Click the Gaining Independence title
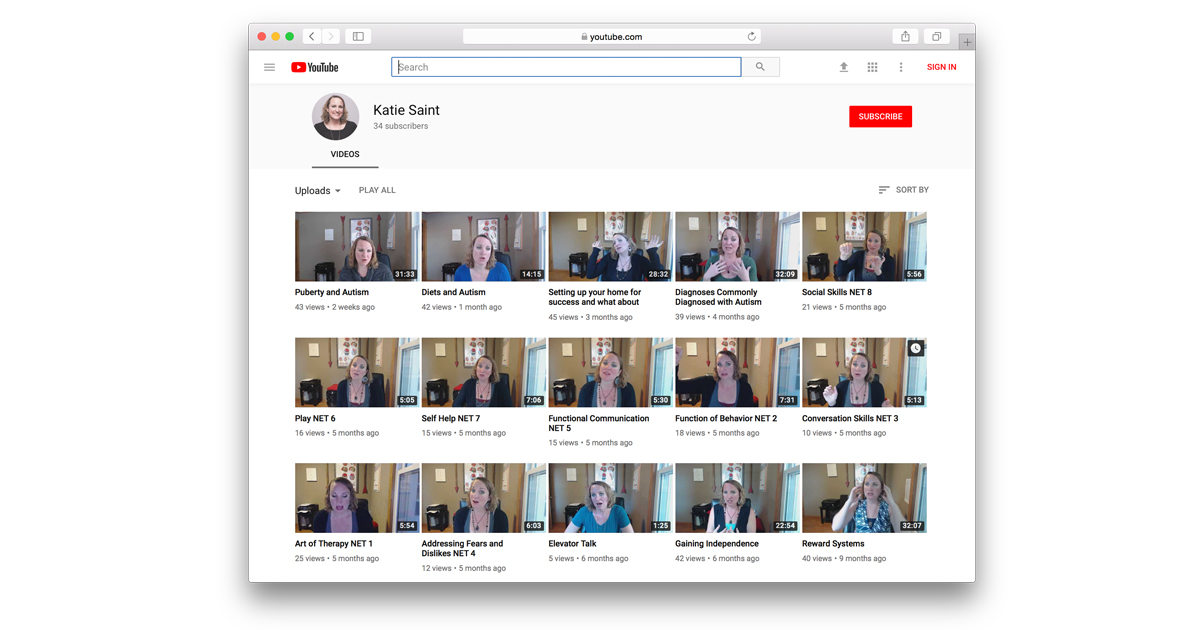This screenshot has width=1200, height=630. click(x=717, y=544)
